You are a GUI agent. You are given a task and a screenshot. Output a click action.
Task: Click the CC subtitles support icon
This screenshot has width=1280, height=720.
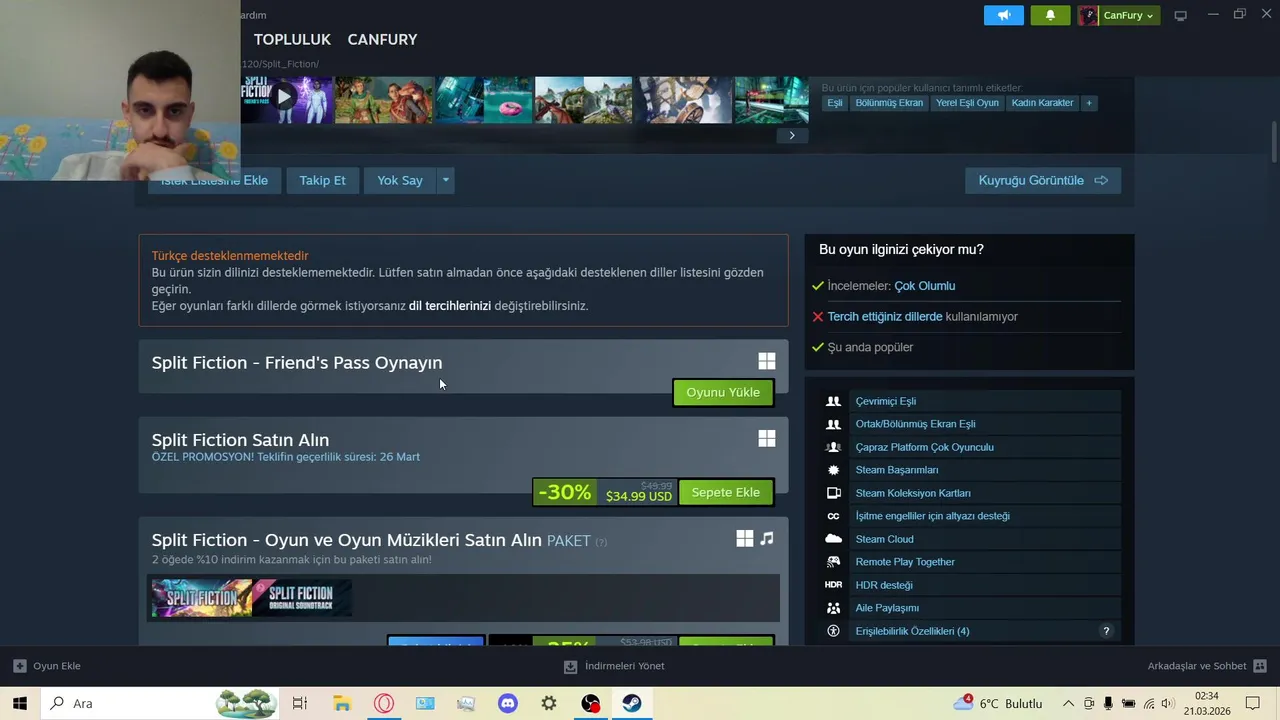pyautogui.click(x=833, y=516)
